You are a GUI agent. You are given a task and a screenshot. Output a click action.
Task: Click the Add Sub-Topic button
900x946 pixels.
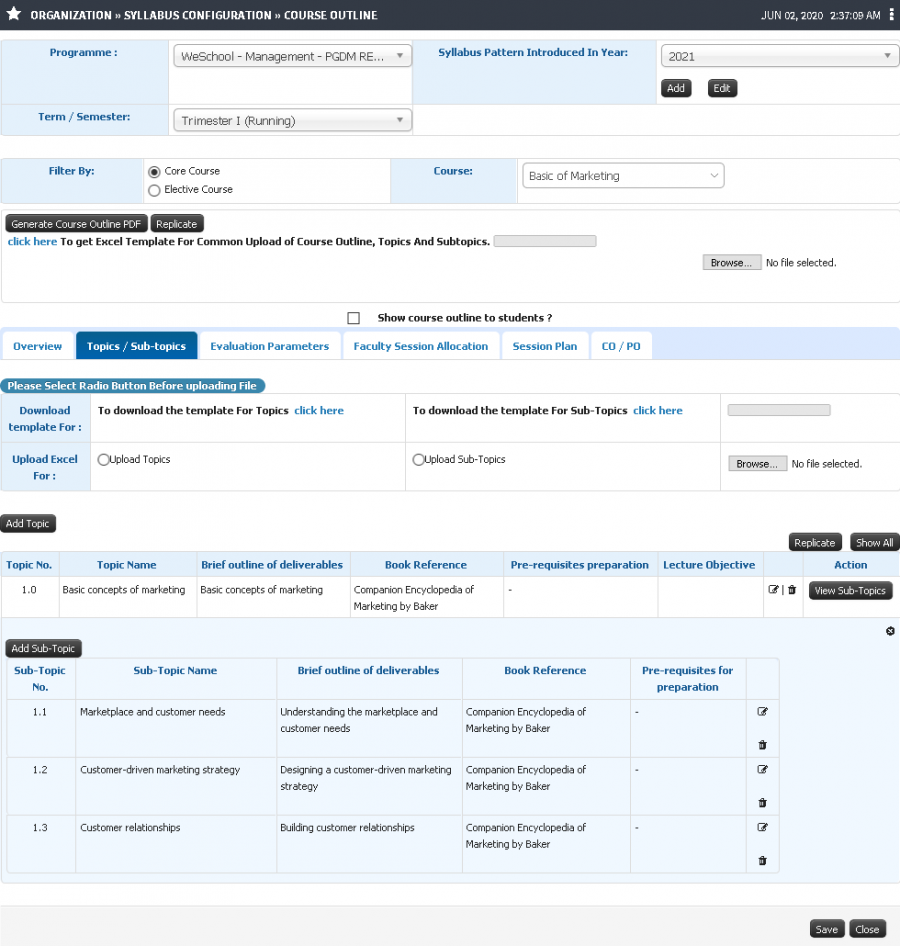pos(43,648)
